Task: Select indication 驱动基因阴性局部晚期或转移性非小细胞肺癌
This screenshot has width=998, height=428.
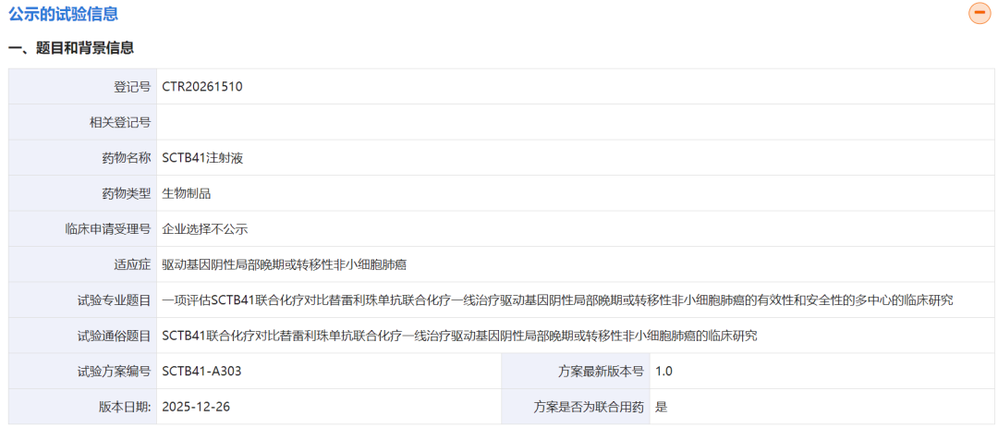Action: coord(285,264)
